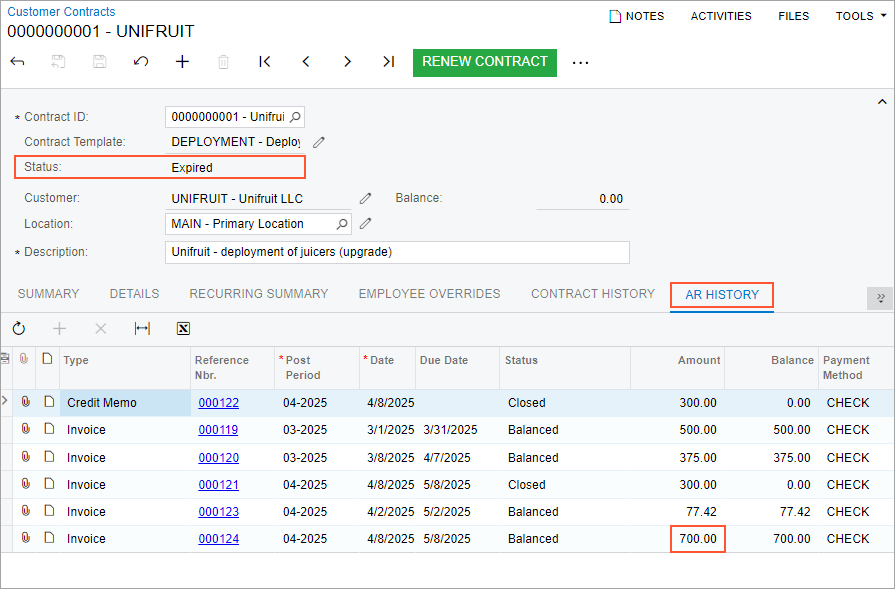Edit the Customer UNIFRUIT pencil icon
This screenshot has height=589, width=895.
pos(366,198)
